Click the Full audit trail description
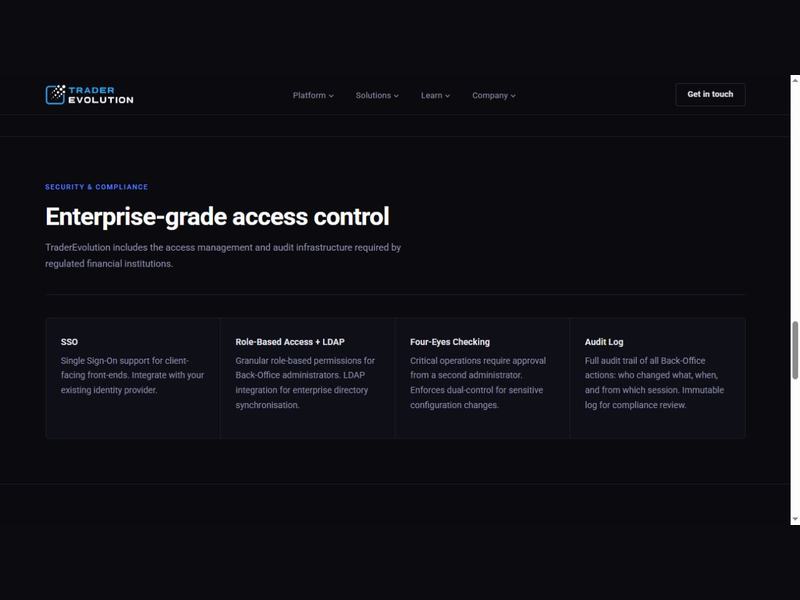Image resolution: width=800 pixels, height=600 pixels. 654,383
